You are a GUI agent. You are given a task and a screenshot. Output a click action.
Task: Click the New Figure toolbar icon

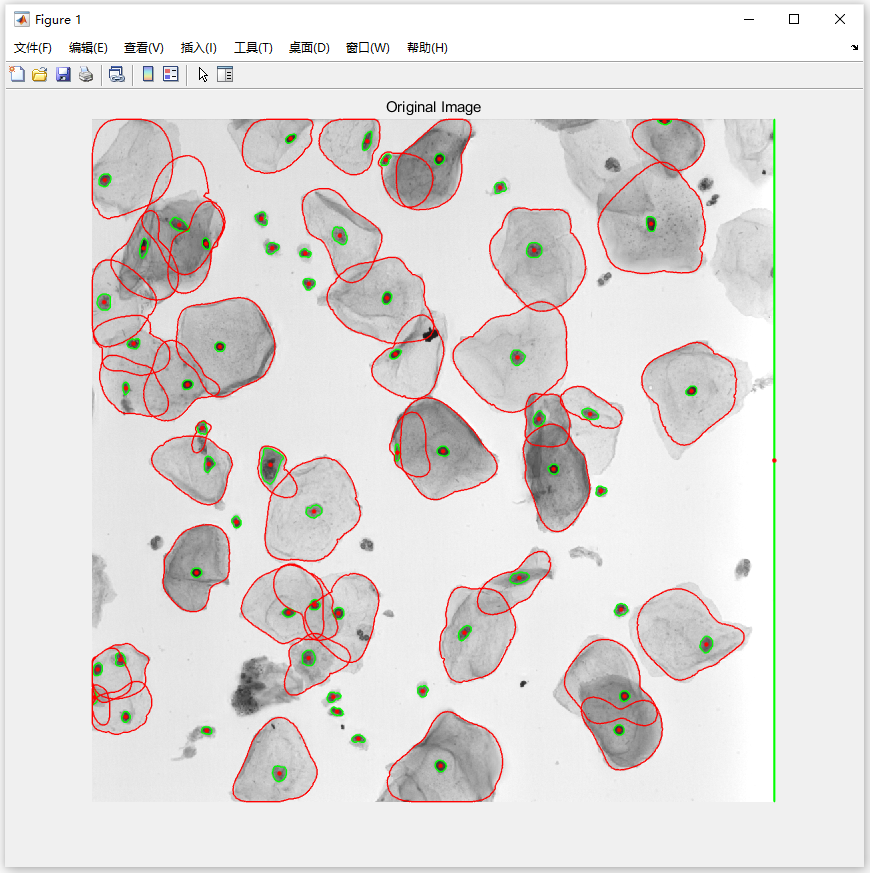coord(17,74)
